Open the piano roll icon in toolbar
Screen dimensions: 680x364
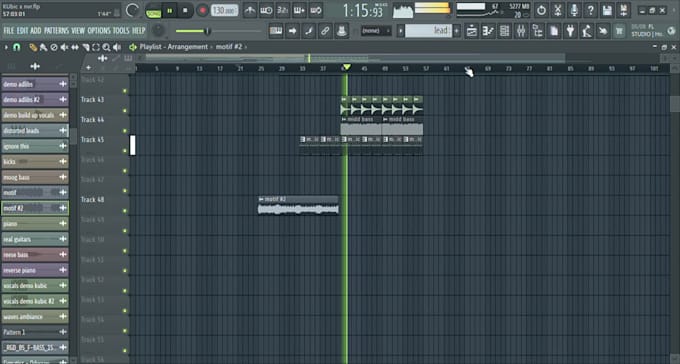pos(488,31)
